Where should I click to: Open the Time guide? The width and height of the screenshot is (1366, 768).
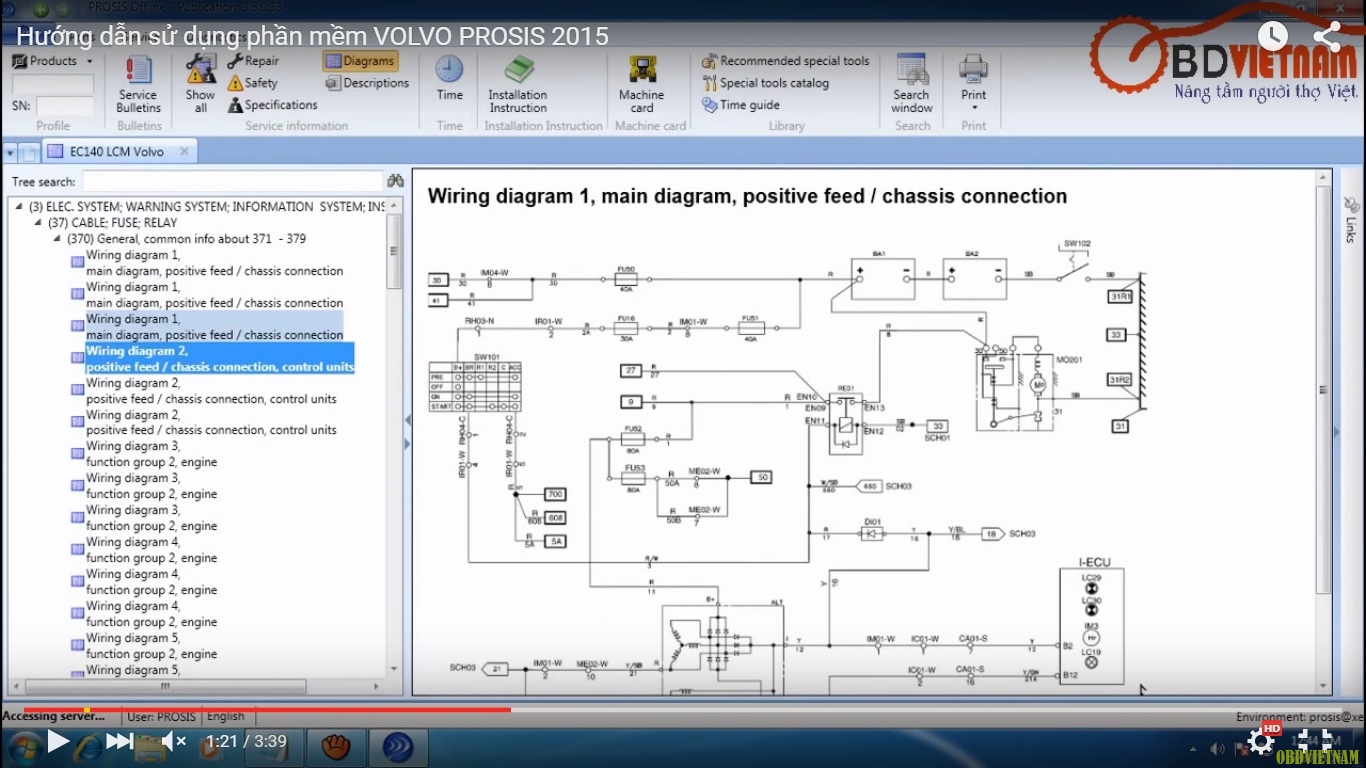click(x=741, y=105)
